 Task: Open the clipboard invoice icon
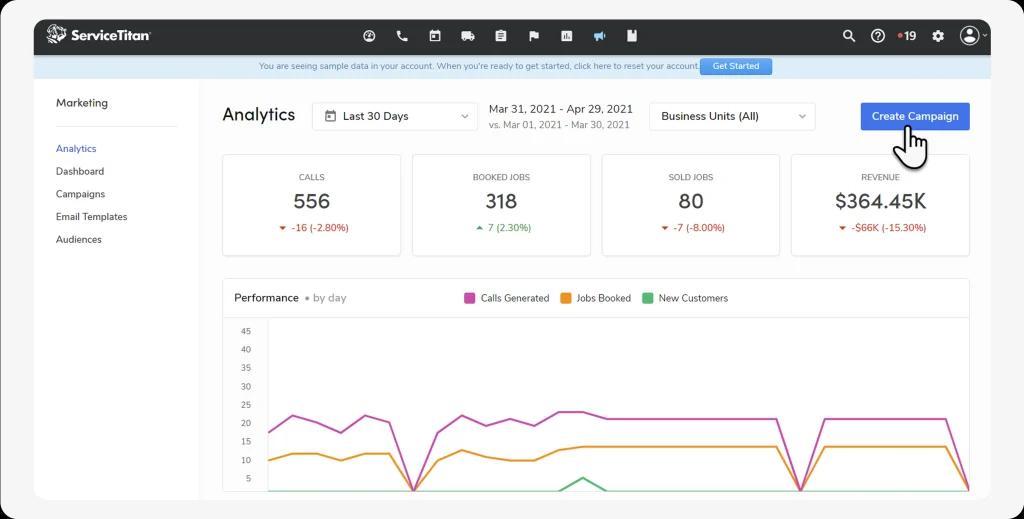(x=501, y=36)
